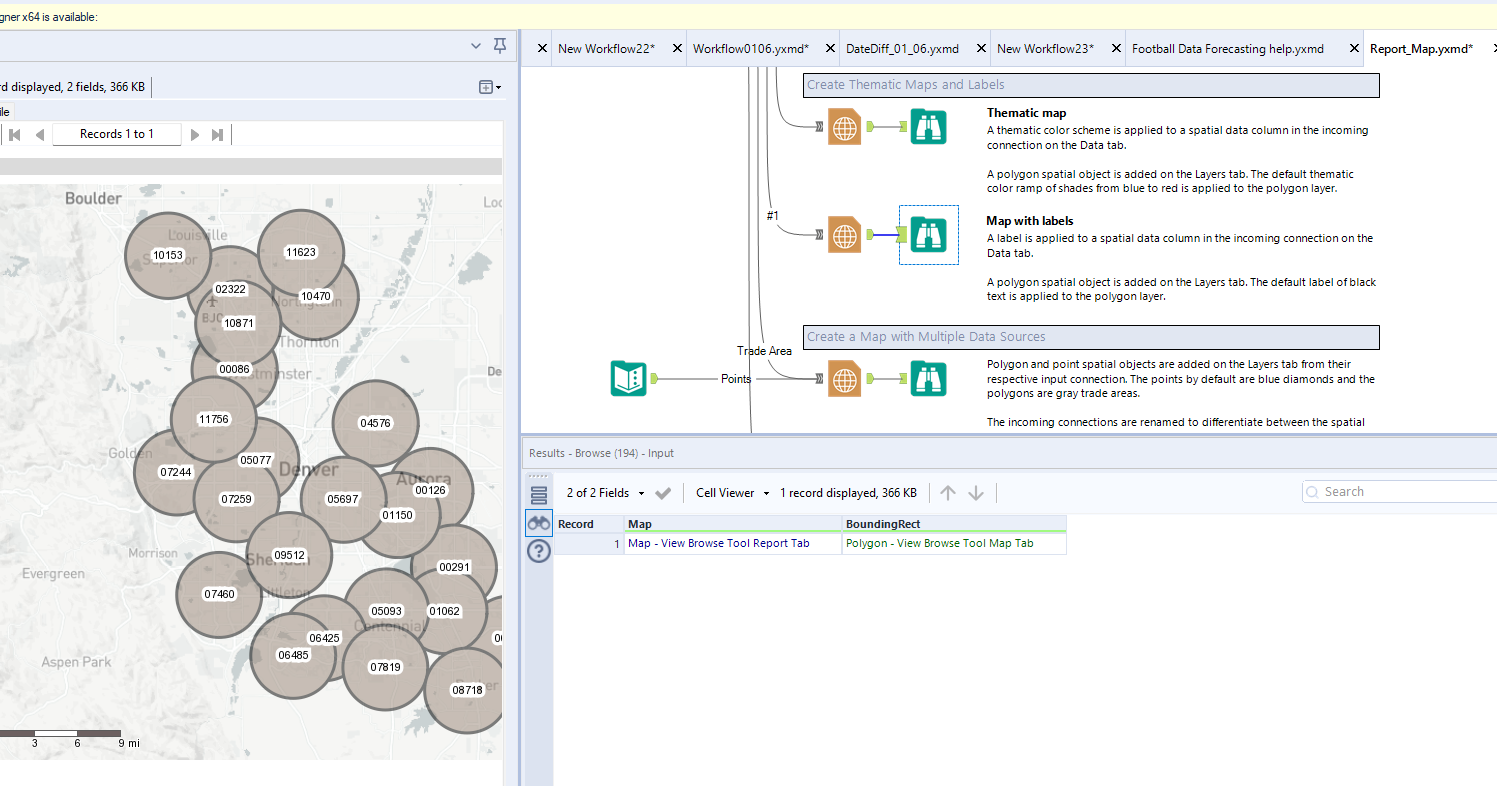This screenshot has width=1497, height=786.
Task: Open the Cell Viewer dropdown
Action: coord(727,492)
